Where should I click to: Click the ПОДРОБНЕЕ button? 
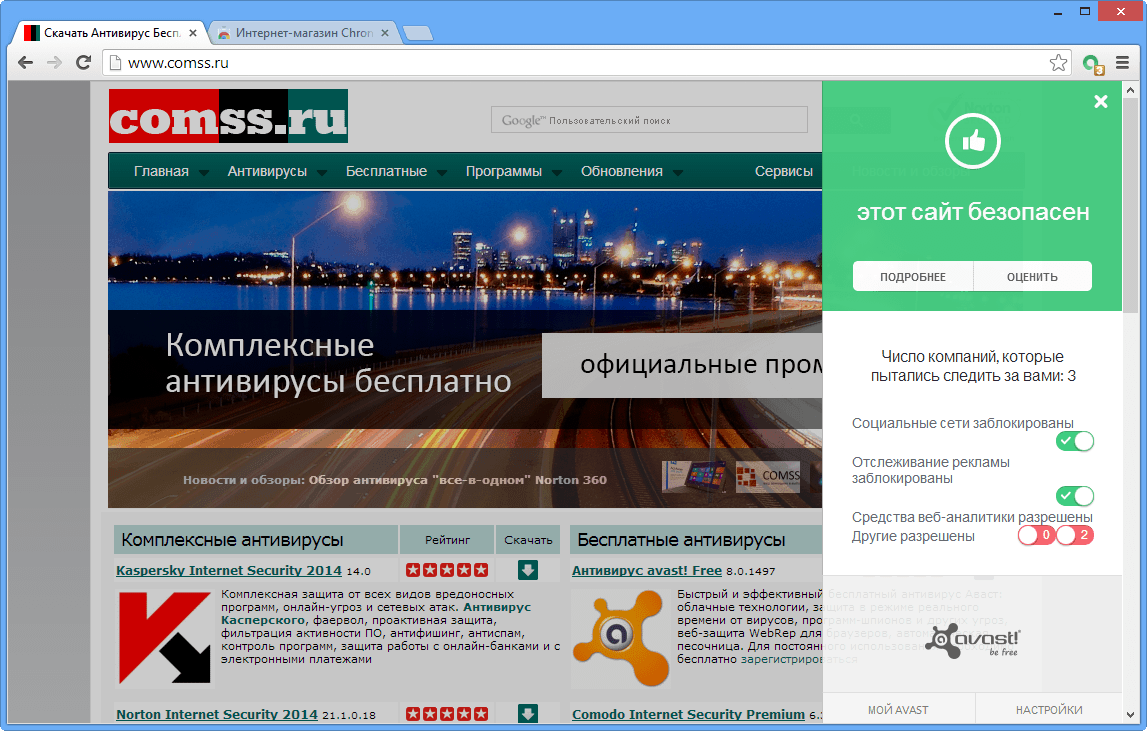(x=913, y=277)
